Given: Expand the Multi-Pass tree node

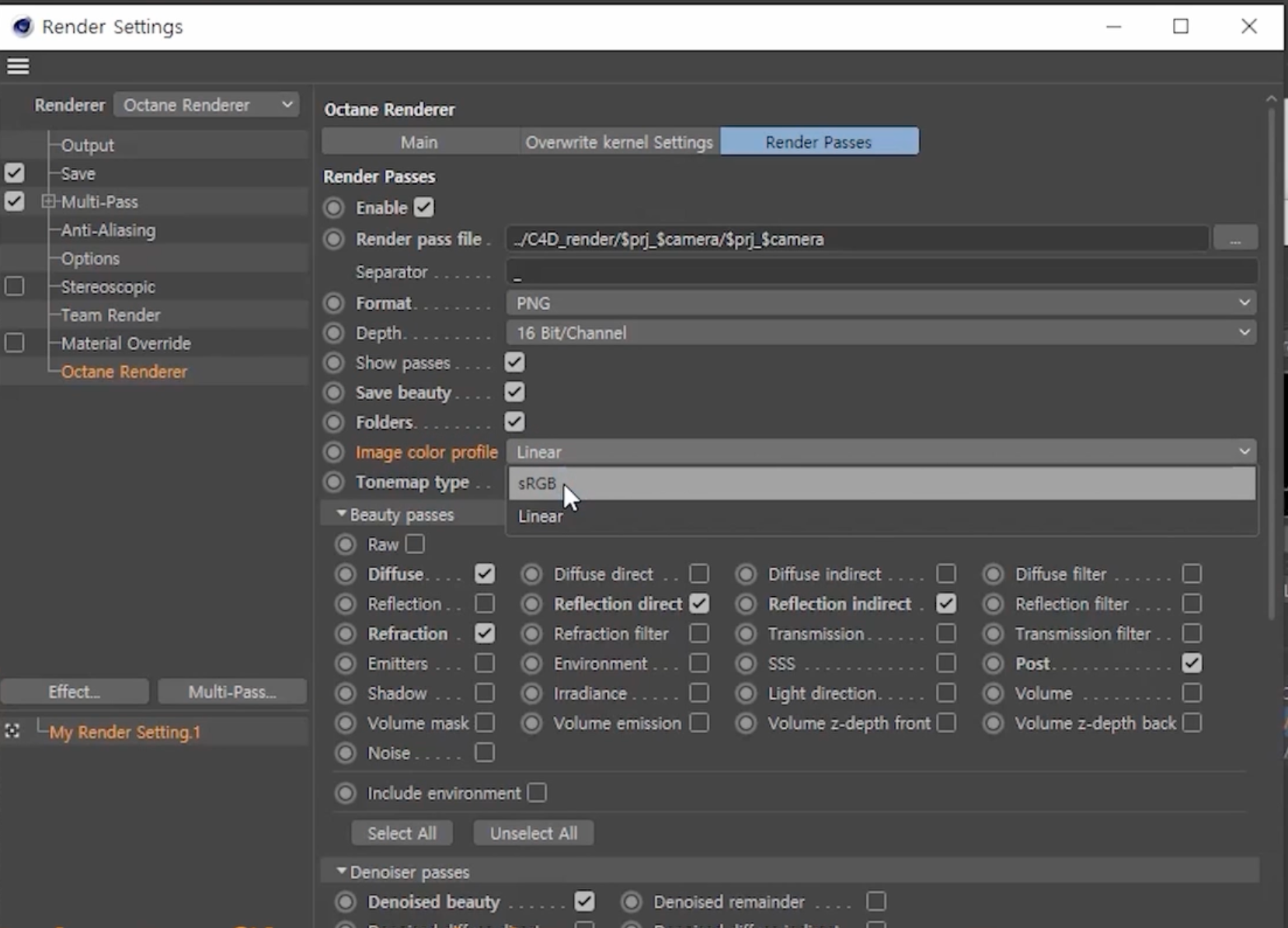Looking at the screenshot, I should point(48,201).
